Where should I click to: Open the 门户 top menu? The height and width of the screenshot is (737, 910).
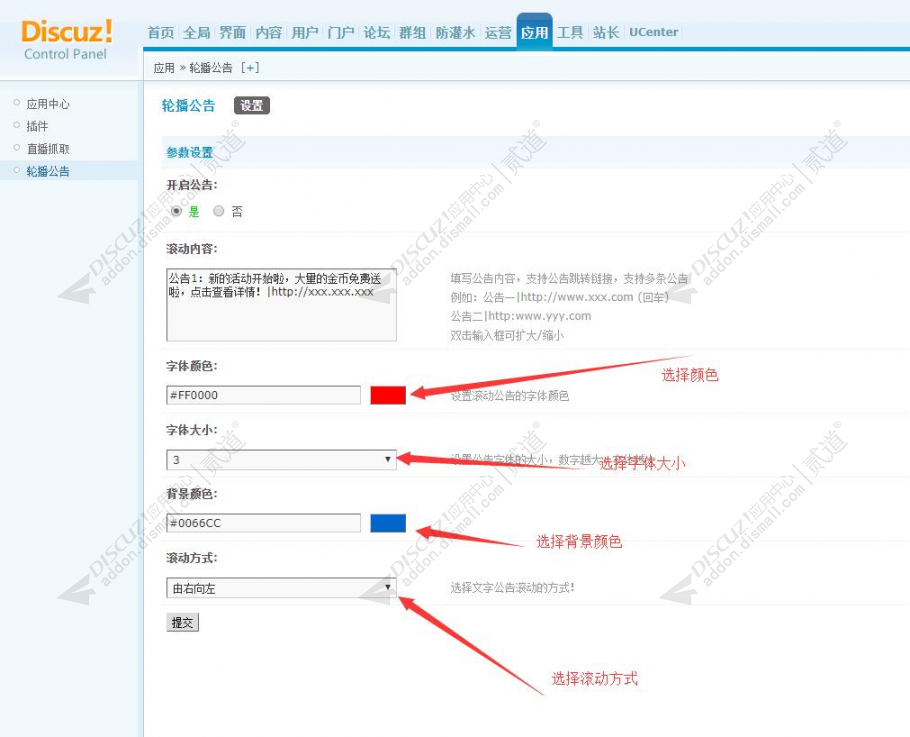pos(341,32)
